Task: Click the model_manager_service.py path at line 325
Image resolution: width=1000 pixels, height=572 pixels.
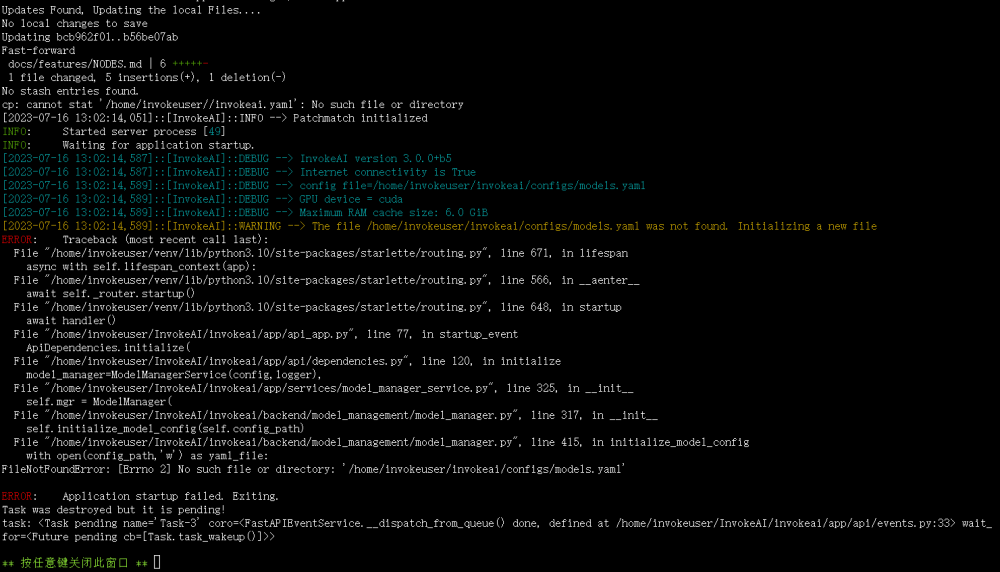Action: click(270, 388)
